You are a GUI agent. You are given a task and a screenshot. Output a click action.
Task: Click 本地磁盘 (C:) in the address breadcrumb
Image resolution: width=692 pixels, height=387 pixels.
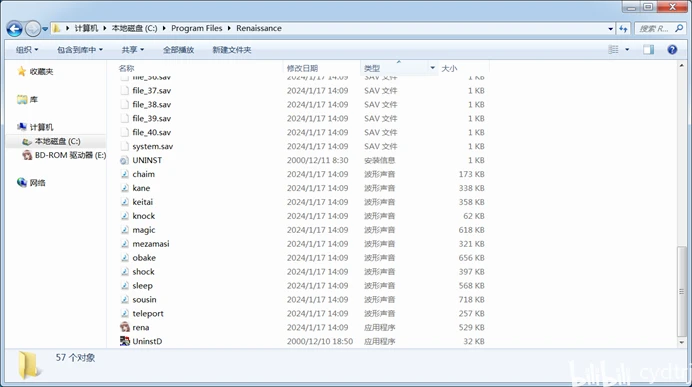pos(134,28)
